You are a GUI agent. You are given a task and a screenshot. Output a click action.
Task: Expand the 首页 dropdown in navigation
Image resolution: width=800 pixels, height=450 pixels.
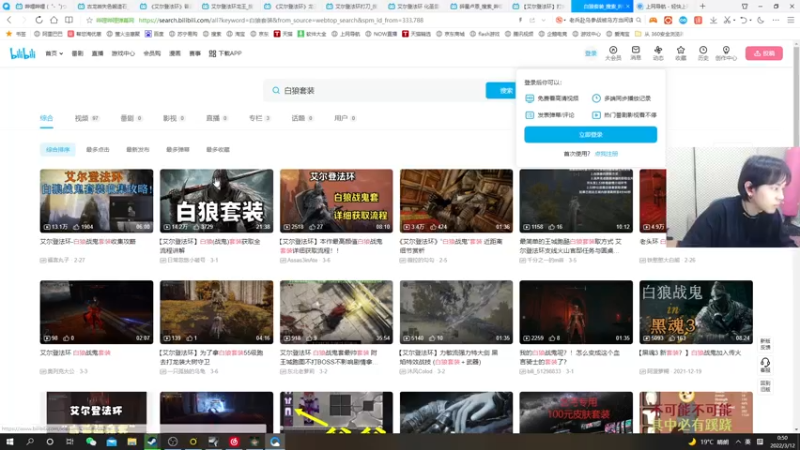(x=54, y=53)
